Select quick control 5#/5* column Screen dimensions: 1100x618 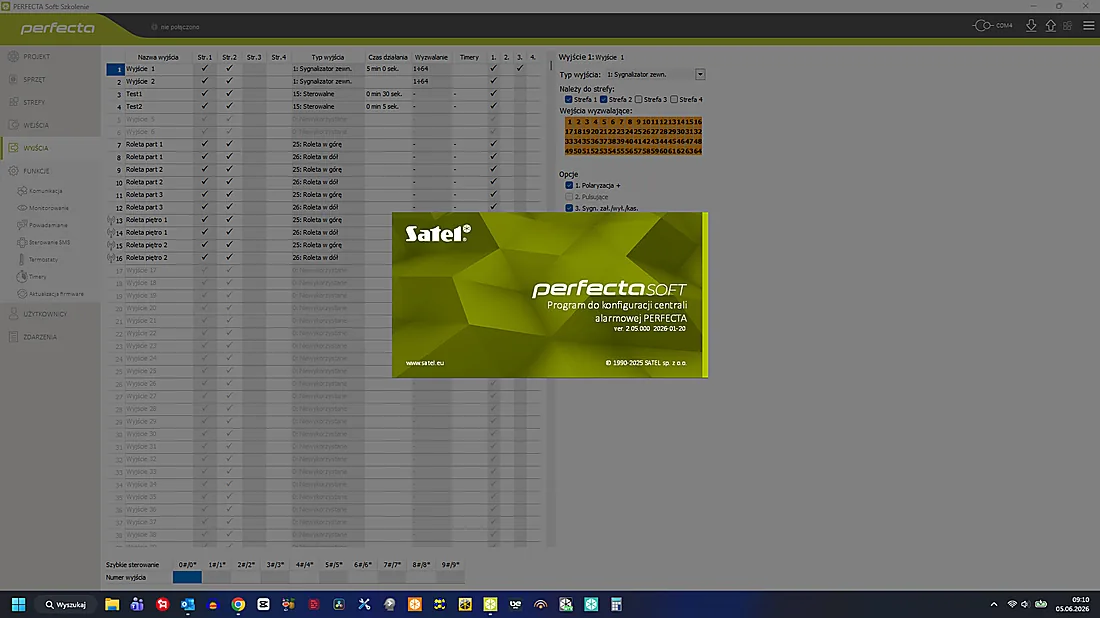[333, 565]
